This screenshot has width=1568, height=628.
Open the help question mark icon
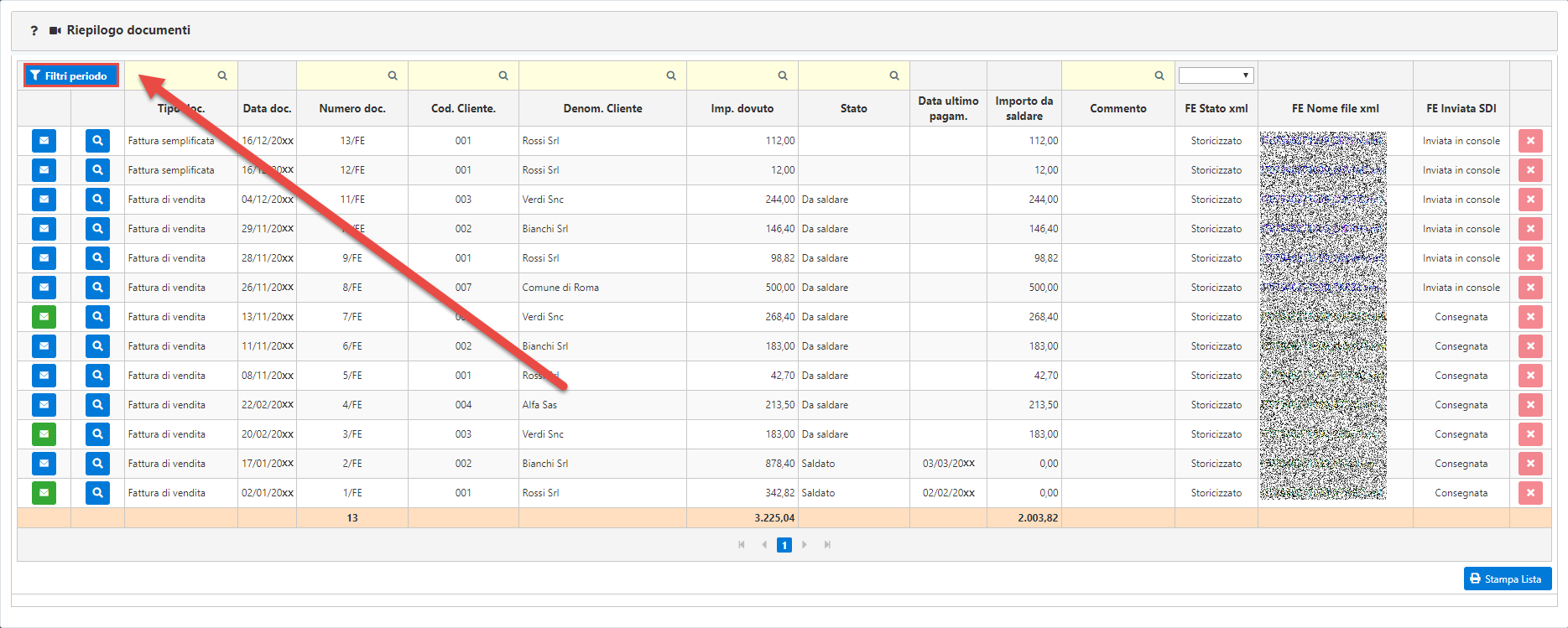tap(34, 30)
